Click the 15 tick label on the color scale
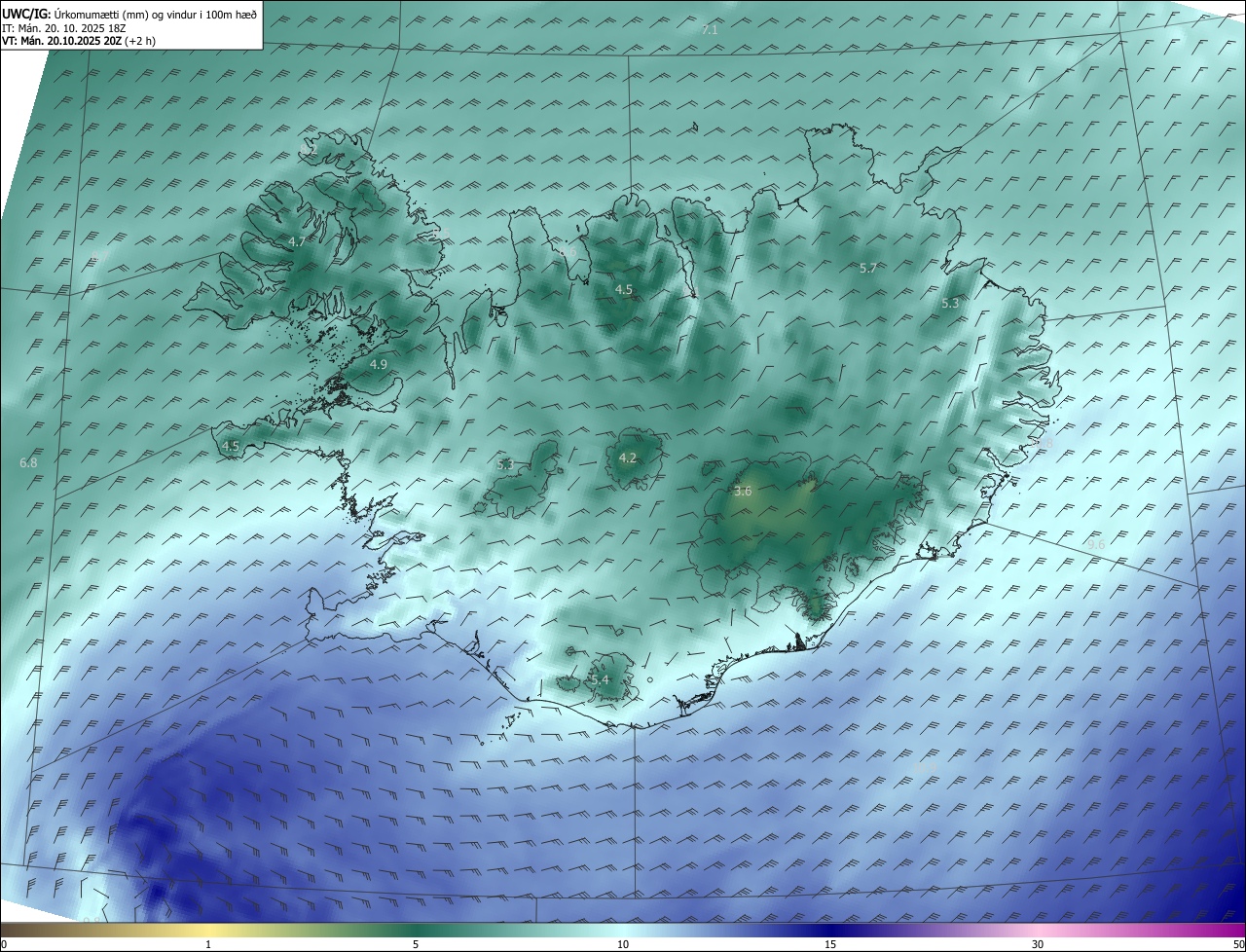 tap(830, 944)
